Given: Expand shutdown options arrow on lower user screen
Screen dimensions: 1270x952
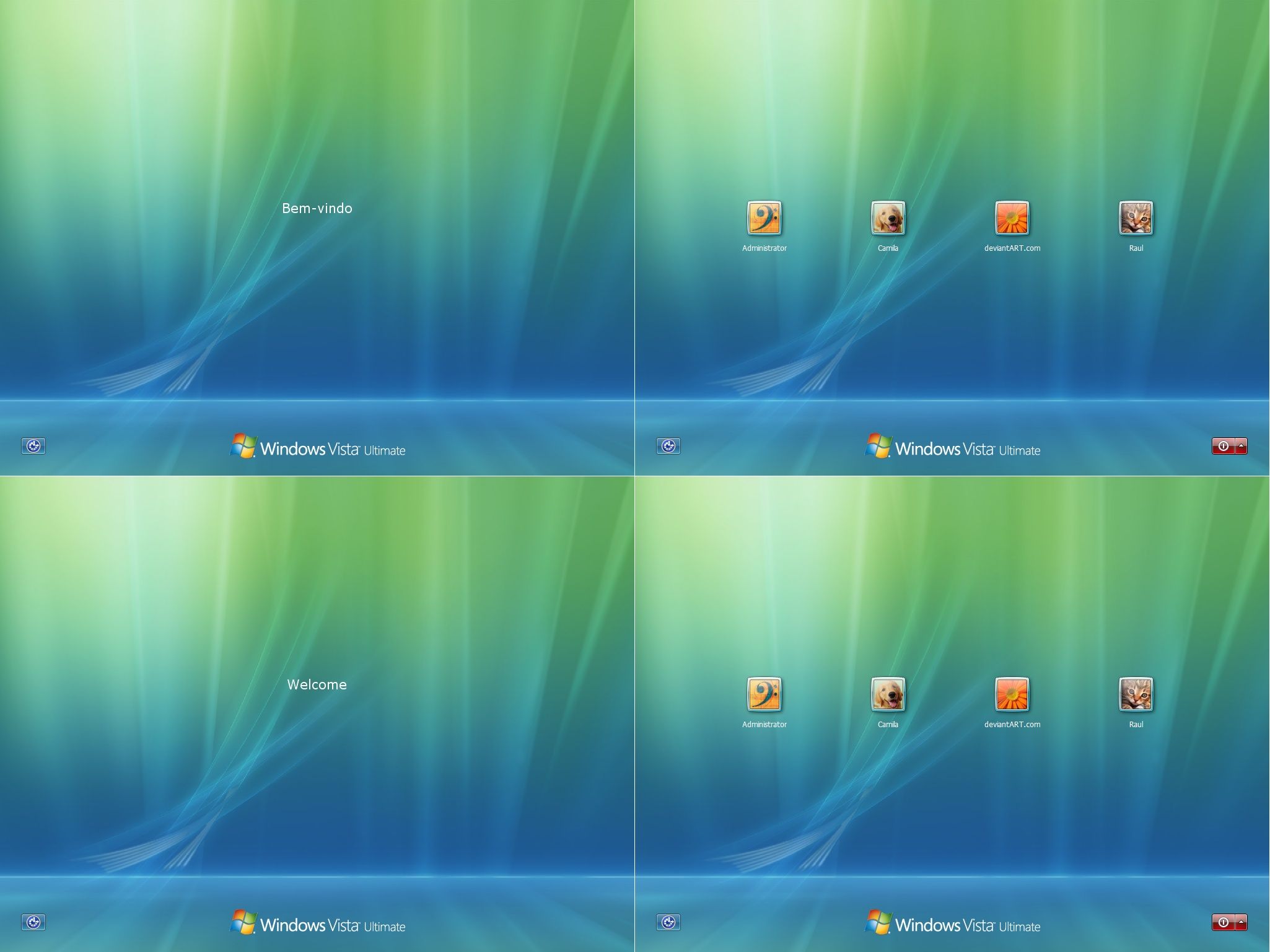Looking at the screenshot, I should 1241,922.
